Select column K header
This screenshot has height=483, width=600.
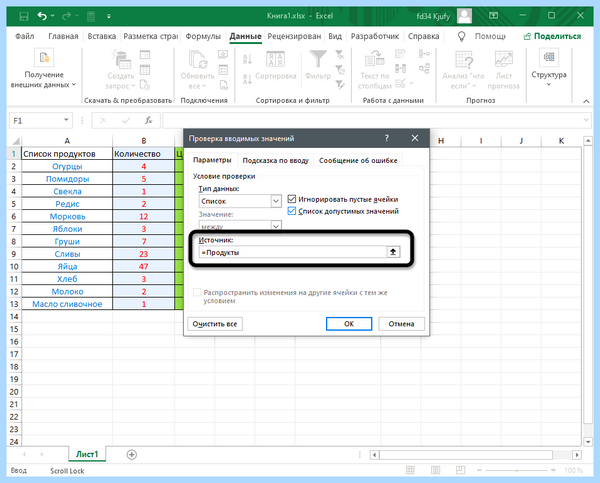(561, 141)
